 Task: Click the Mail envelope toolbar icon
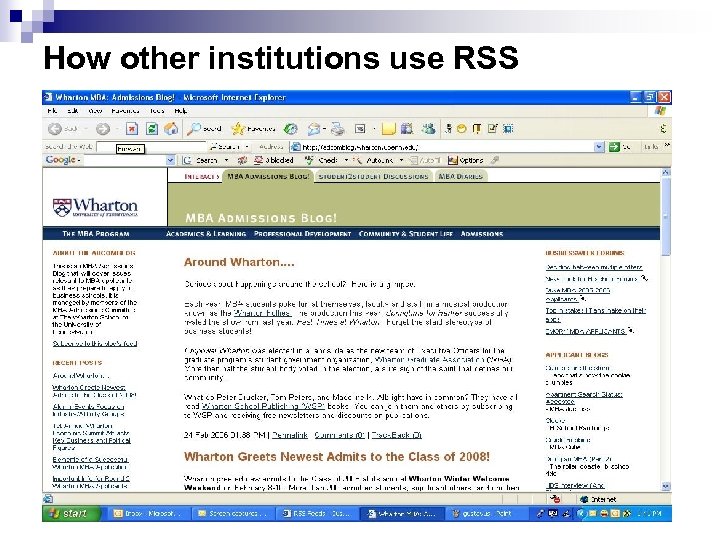[314, 129]
